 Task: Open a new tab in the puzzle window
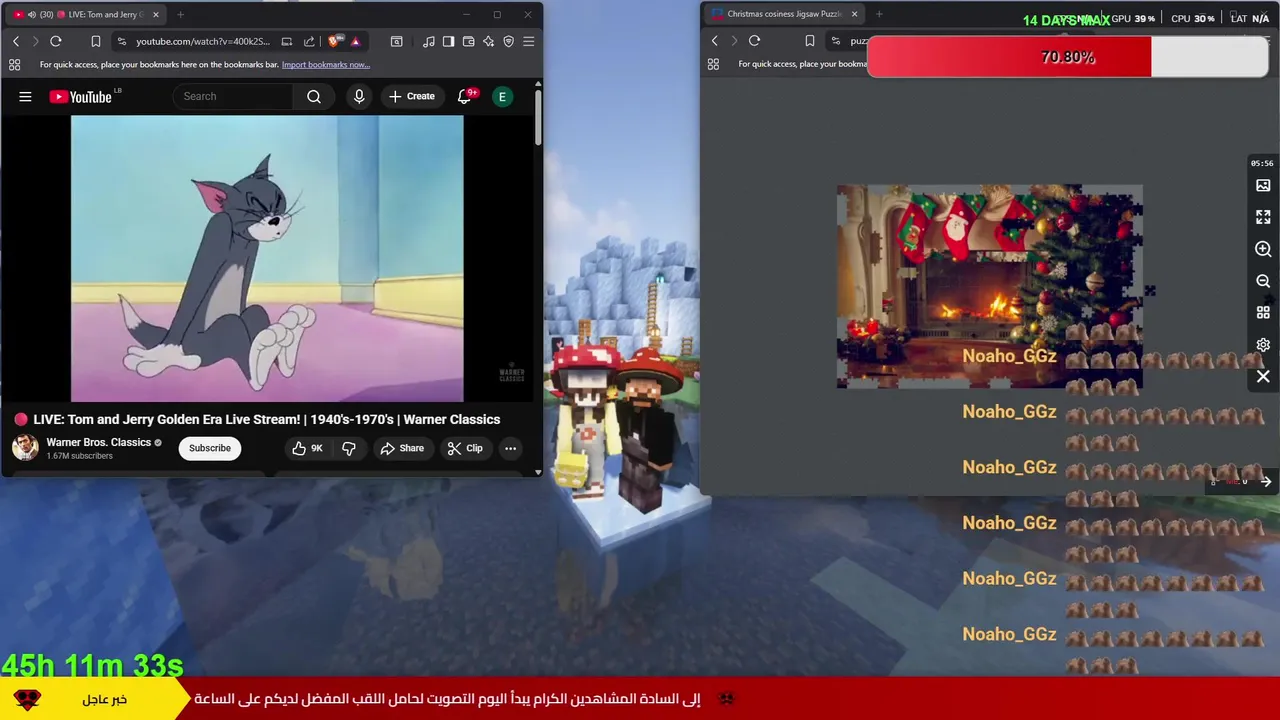(879, 14)
